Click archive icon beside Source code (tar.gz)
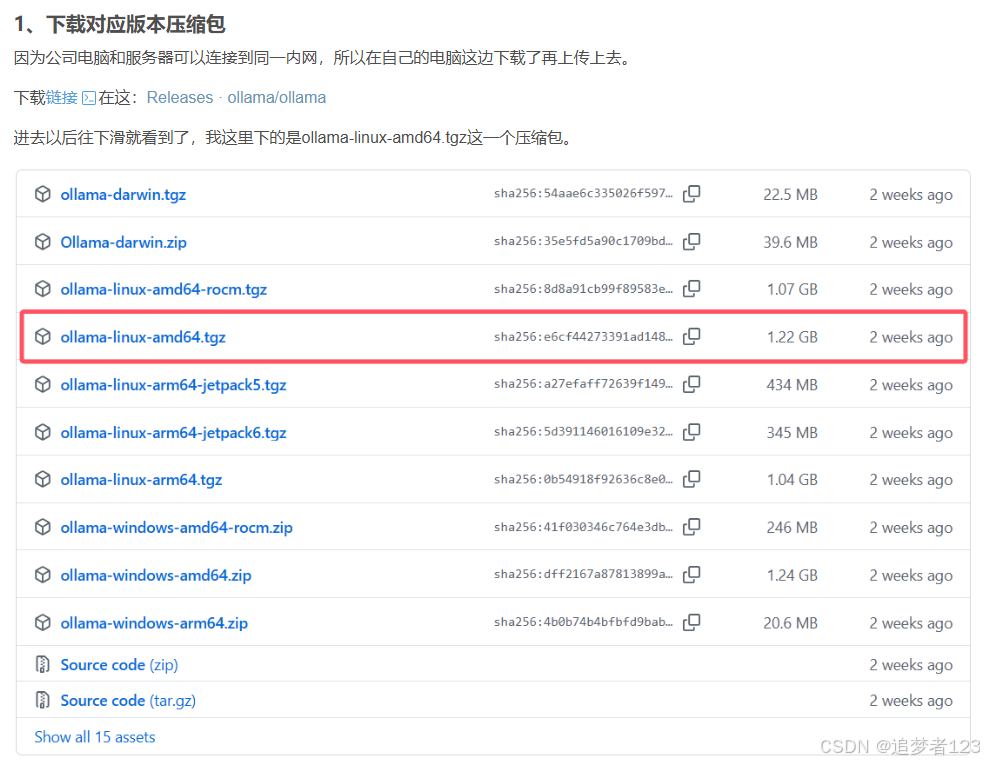The height and width of the screenshot is (764, 984). pos(43,700)
